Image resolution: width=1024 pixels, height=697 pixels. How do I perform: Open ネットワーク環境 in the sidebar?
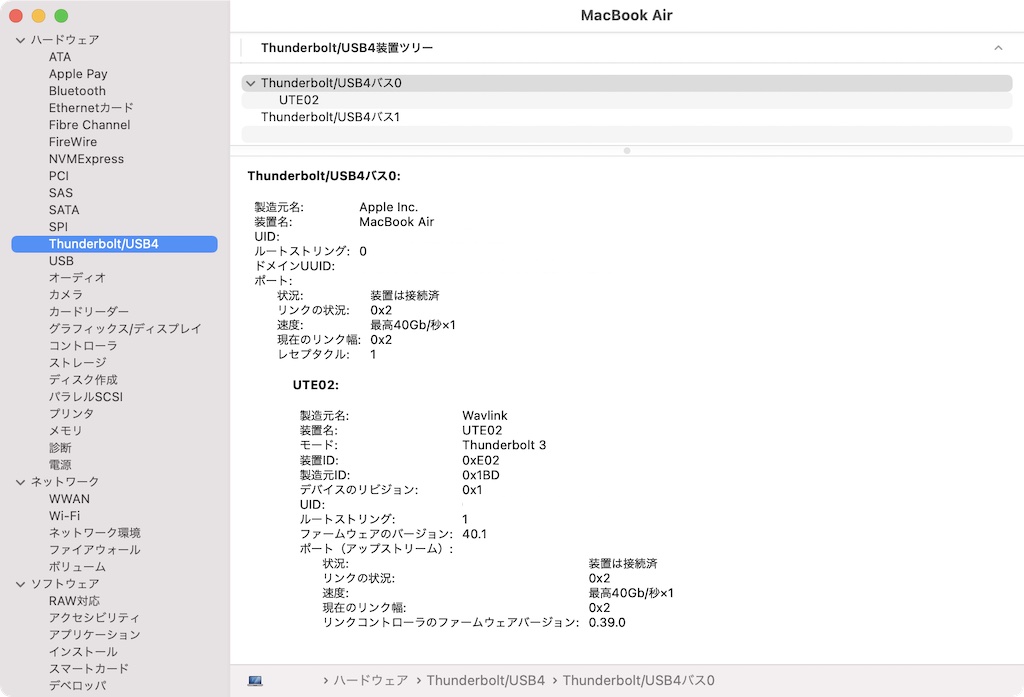pos(95,532)
